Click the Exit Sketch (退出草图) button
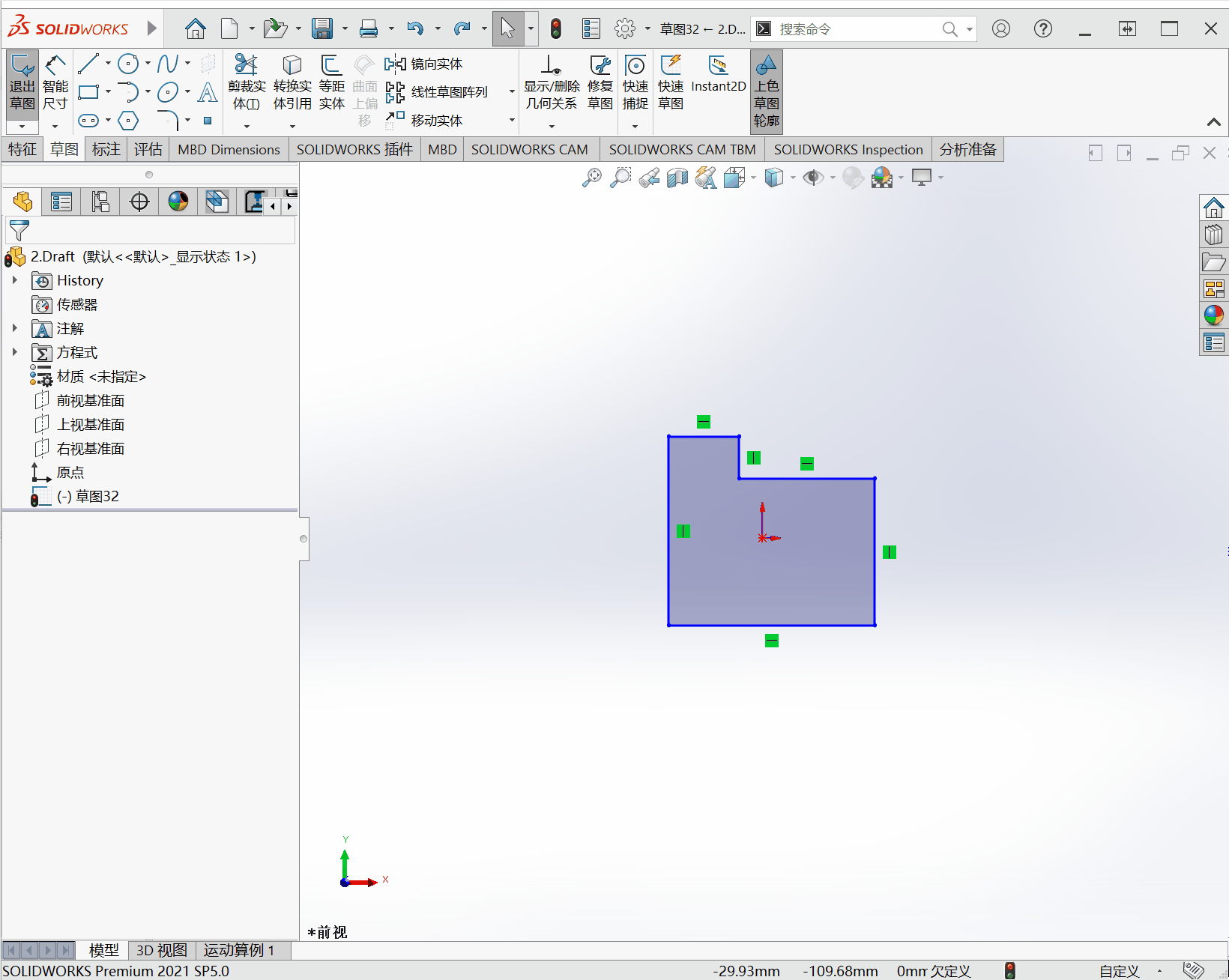The width and height of the screenshot is (1229, 980). point(22,82)
